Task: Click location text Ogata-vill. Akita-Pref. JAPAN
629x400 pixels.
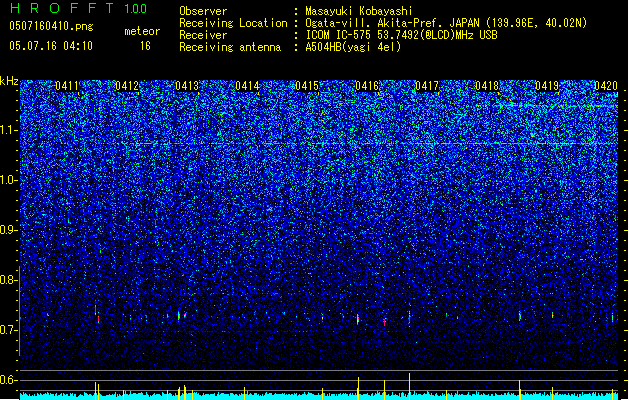Action: [392, 23]
